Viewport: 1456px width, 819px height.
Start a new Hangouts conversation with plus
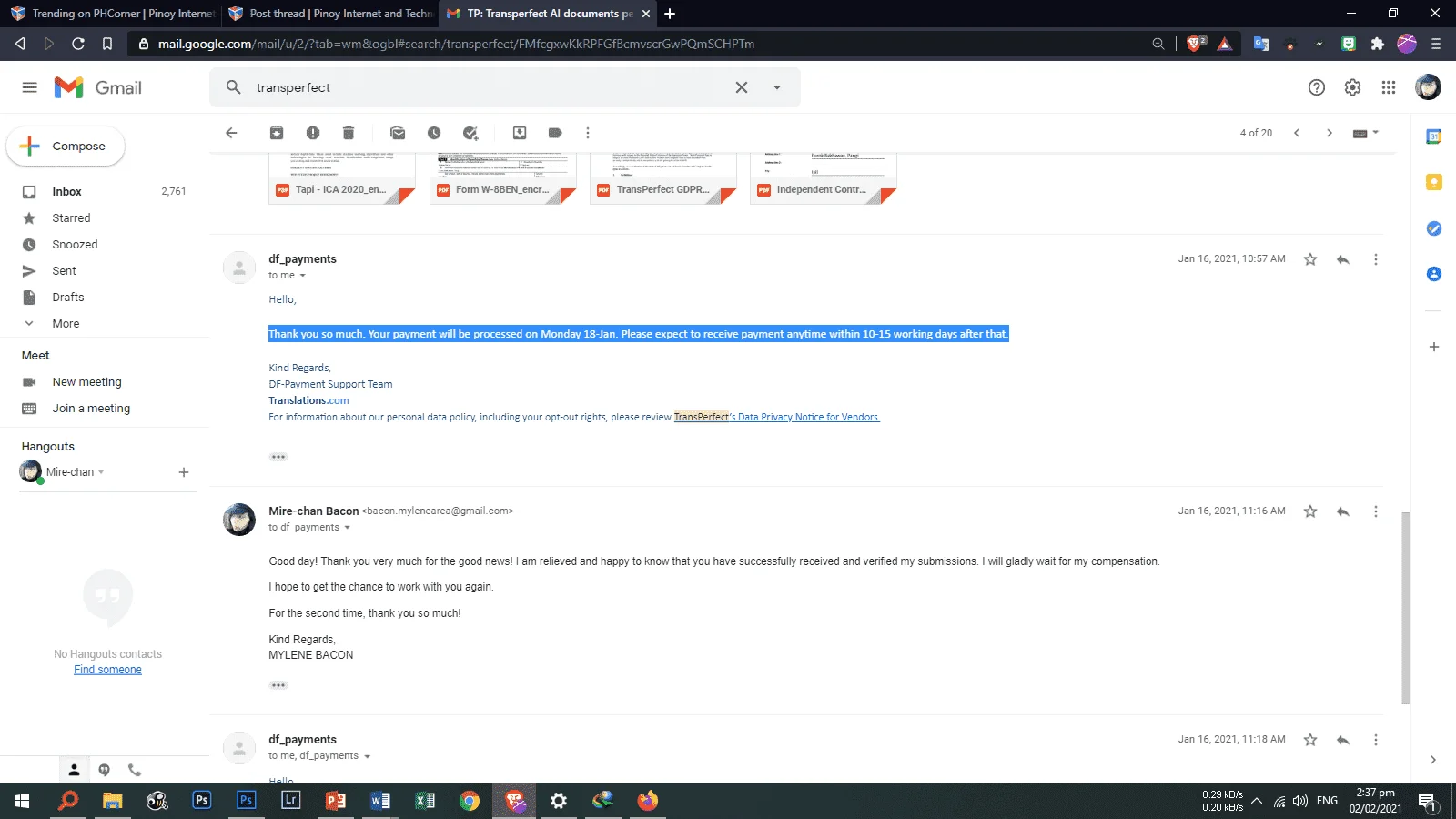point(184,472)
